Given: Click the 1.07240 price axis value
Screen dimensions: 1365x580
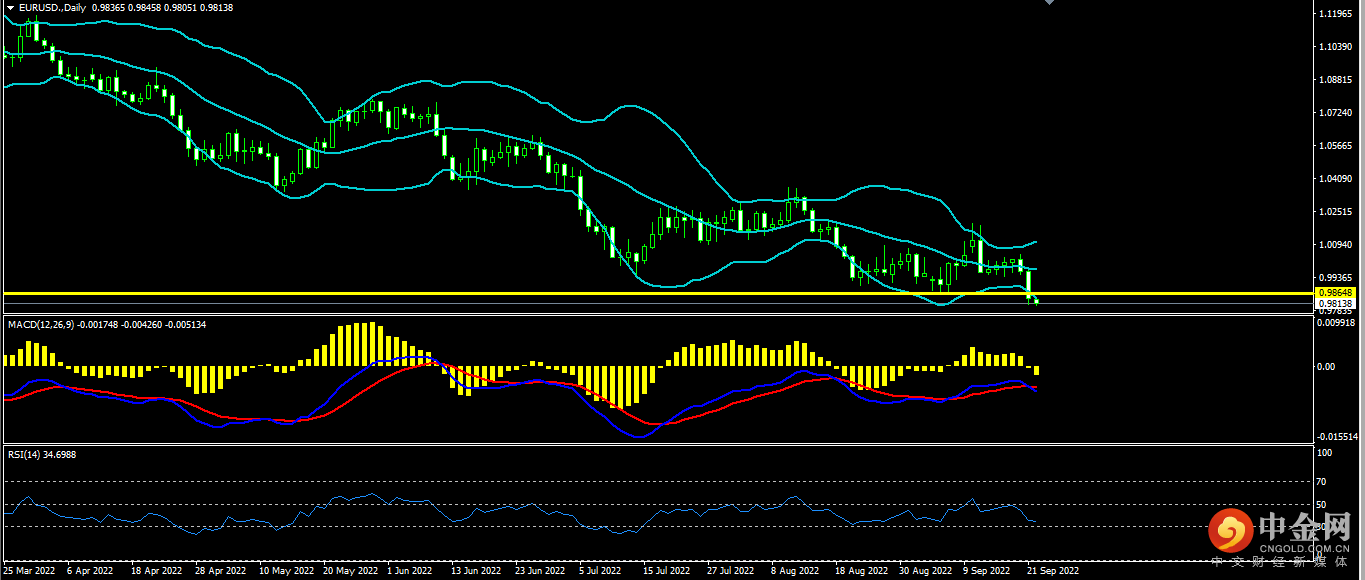Looking at the screenshot, I should (1336, 113).
